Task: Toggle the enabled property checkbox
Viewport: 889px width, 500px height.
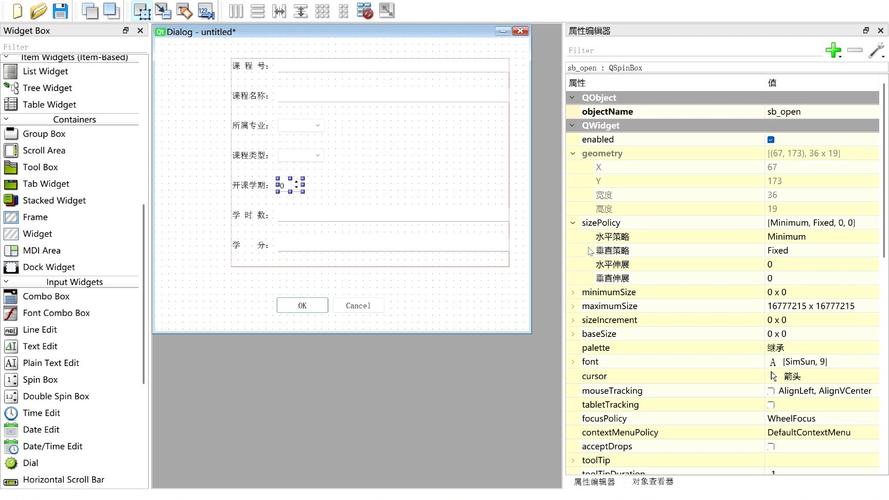Action: (x=771, y=139)
